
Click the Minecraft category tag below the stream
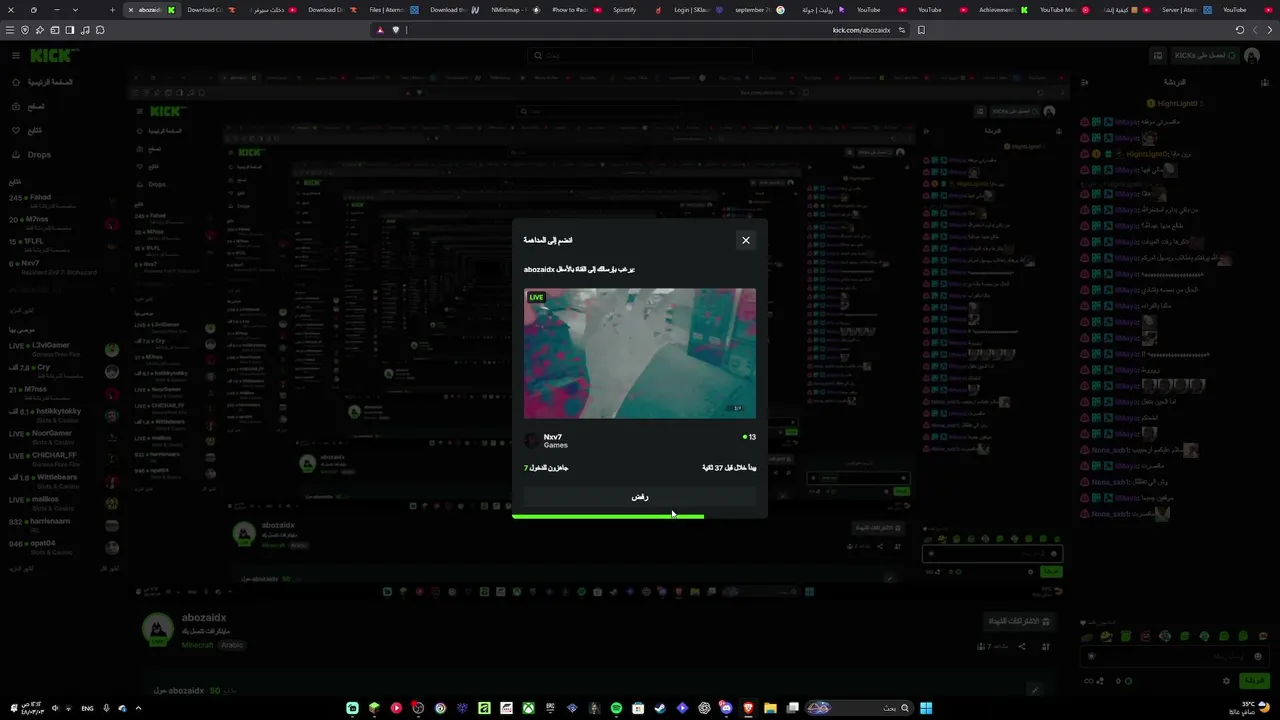point(197,645)
